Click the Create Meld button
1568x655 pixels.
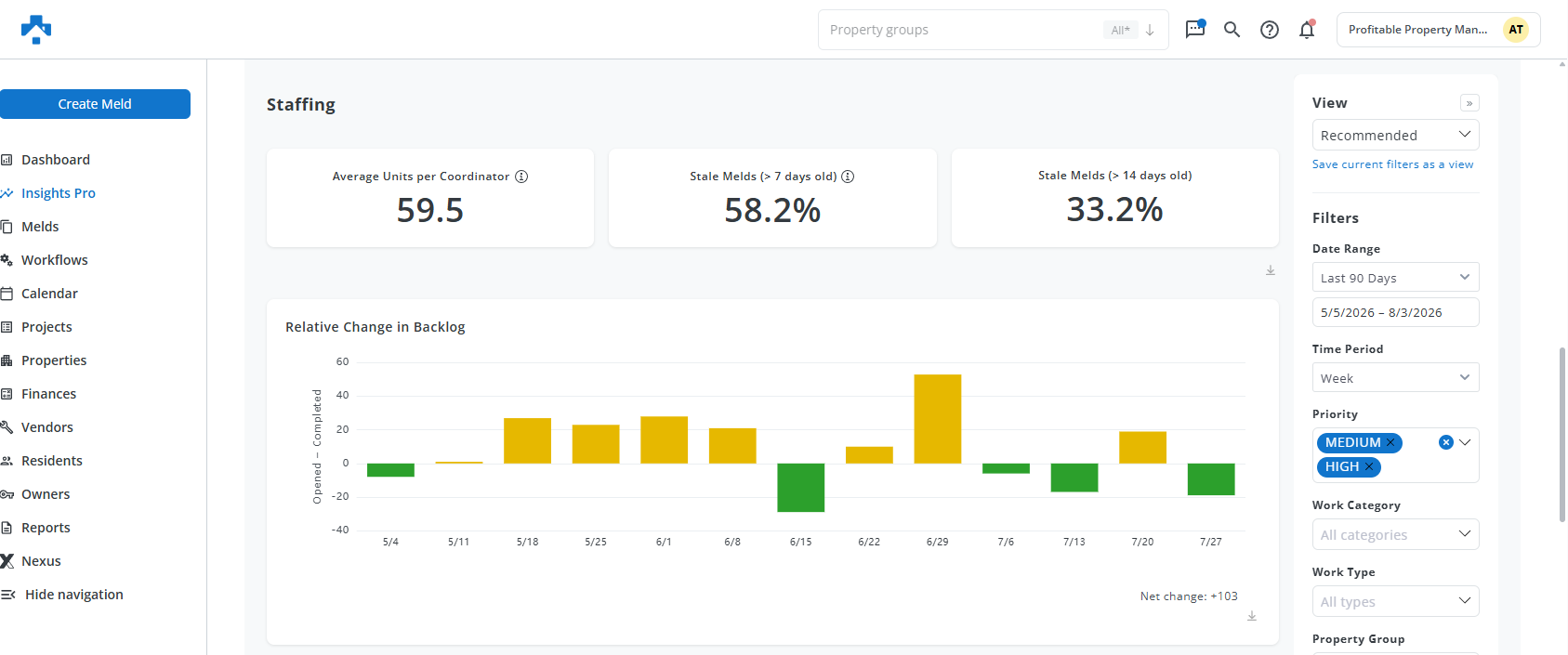(x=95, y=104)
